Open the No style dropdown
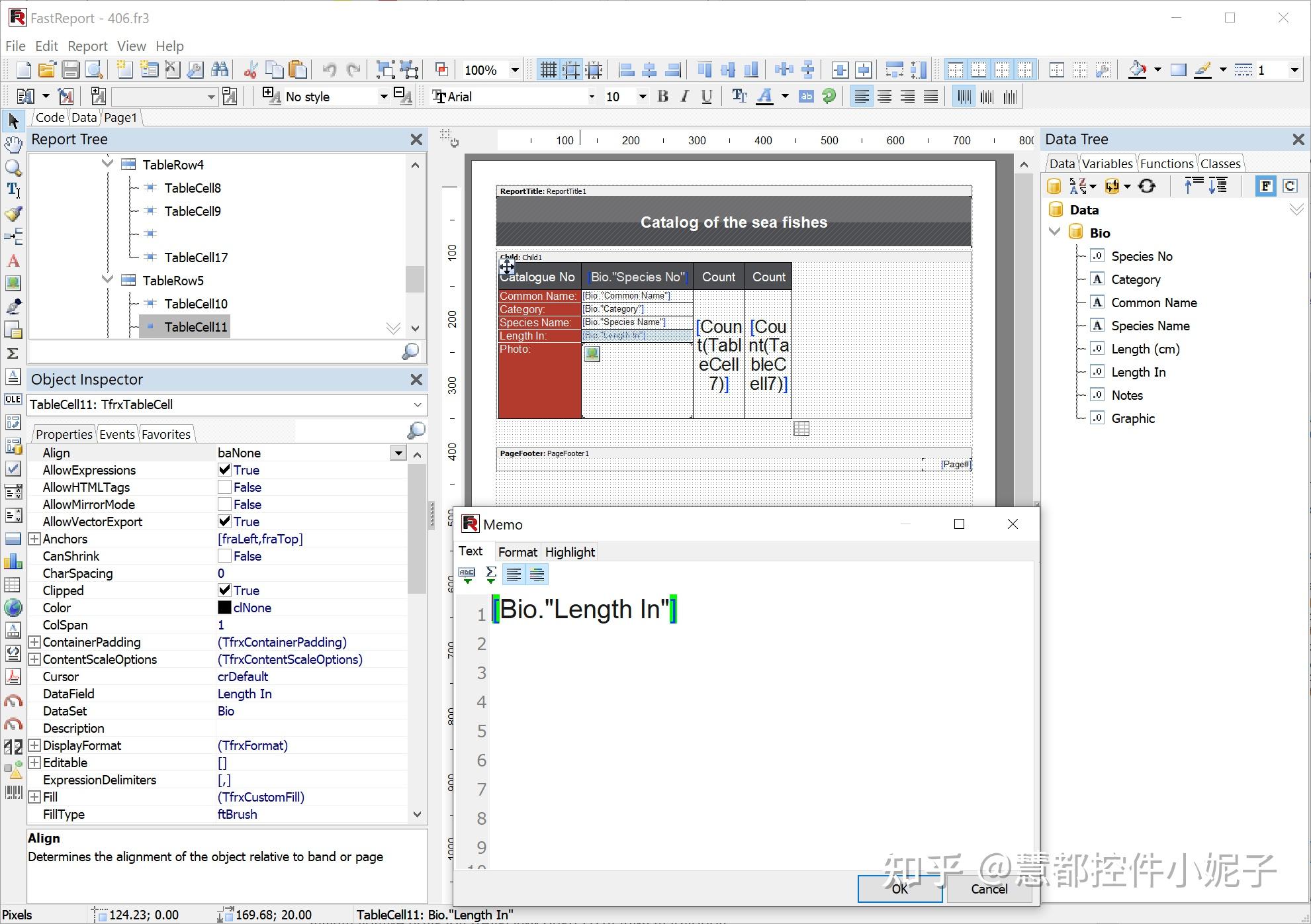Viewport: 1311px width, 924px height. coord(383,97)
